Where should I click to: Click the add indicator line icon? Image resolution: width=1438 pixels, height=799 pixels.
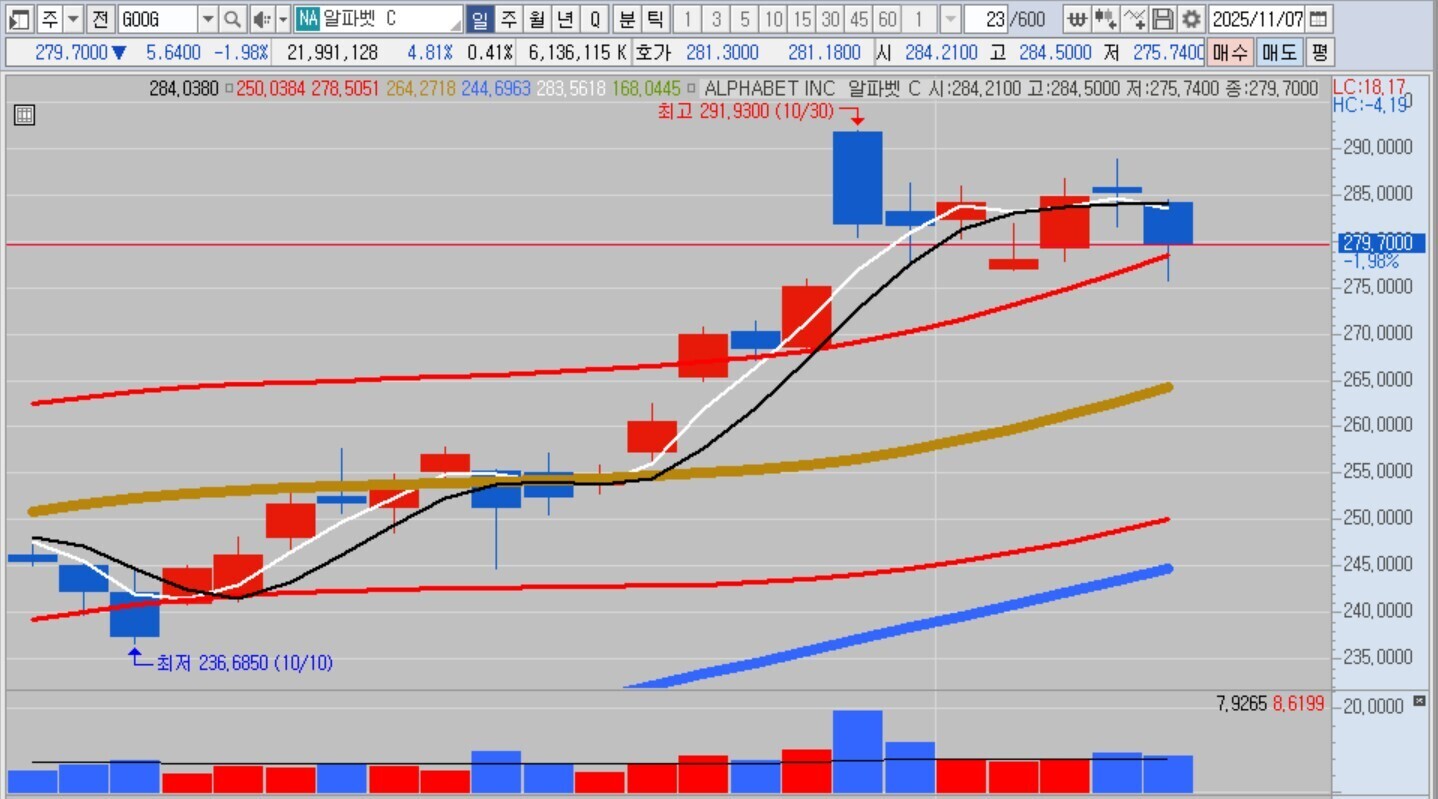[x=1134, y=19]
